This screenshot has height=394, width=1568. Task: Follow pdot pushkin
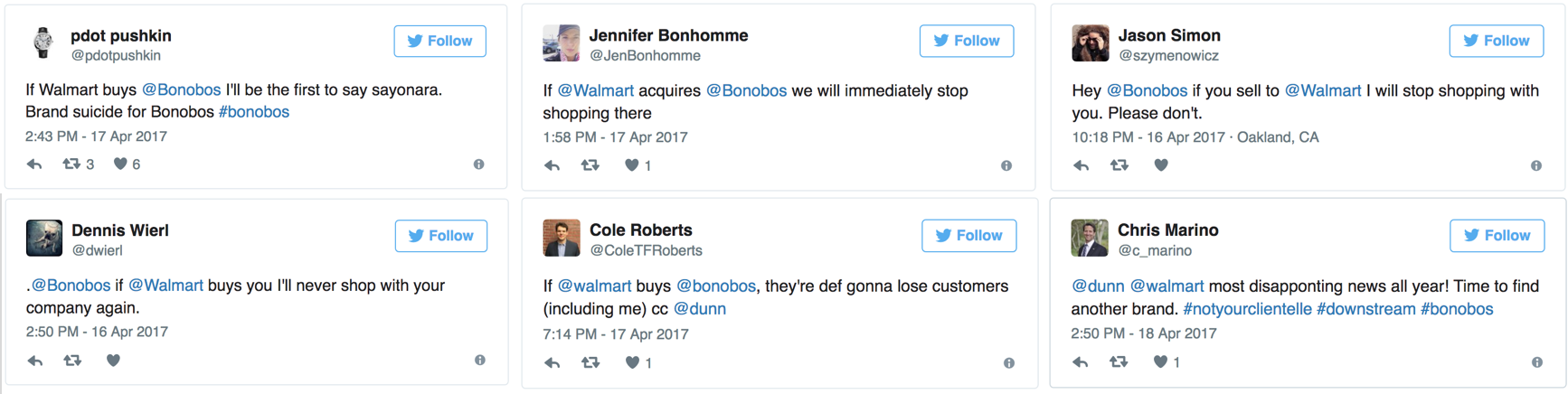439,42
